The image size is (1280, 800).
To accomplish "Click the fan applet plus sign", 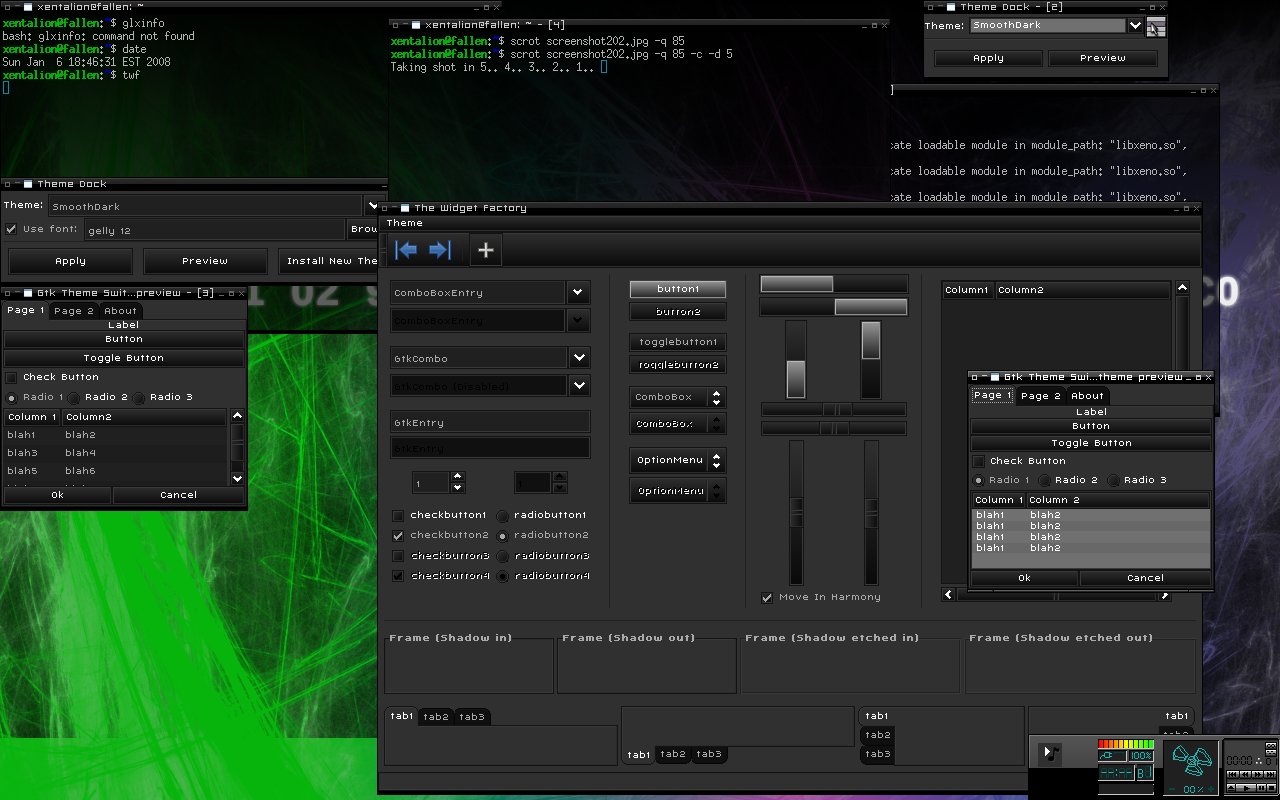I will point(1211,789).
